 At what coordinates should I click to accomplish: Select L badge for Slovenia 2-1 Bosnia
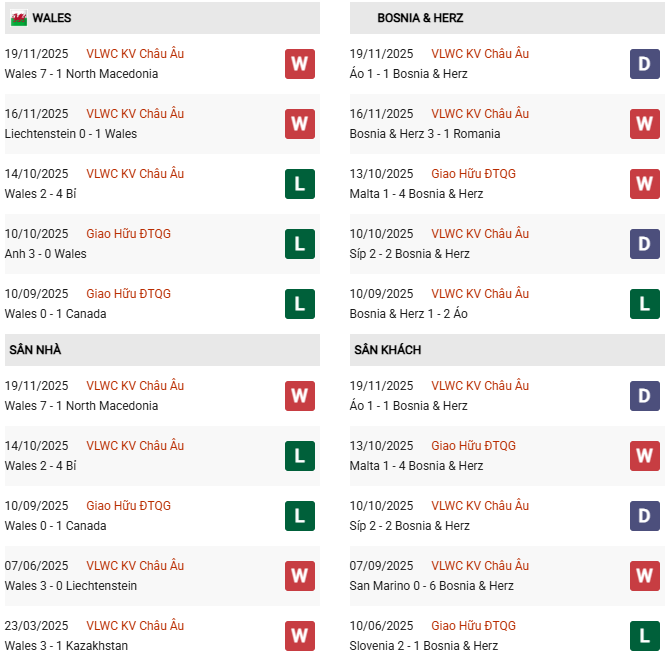point(644,636)
